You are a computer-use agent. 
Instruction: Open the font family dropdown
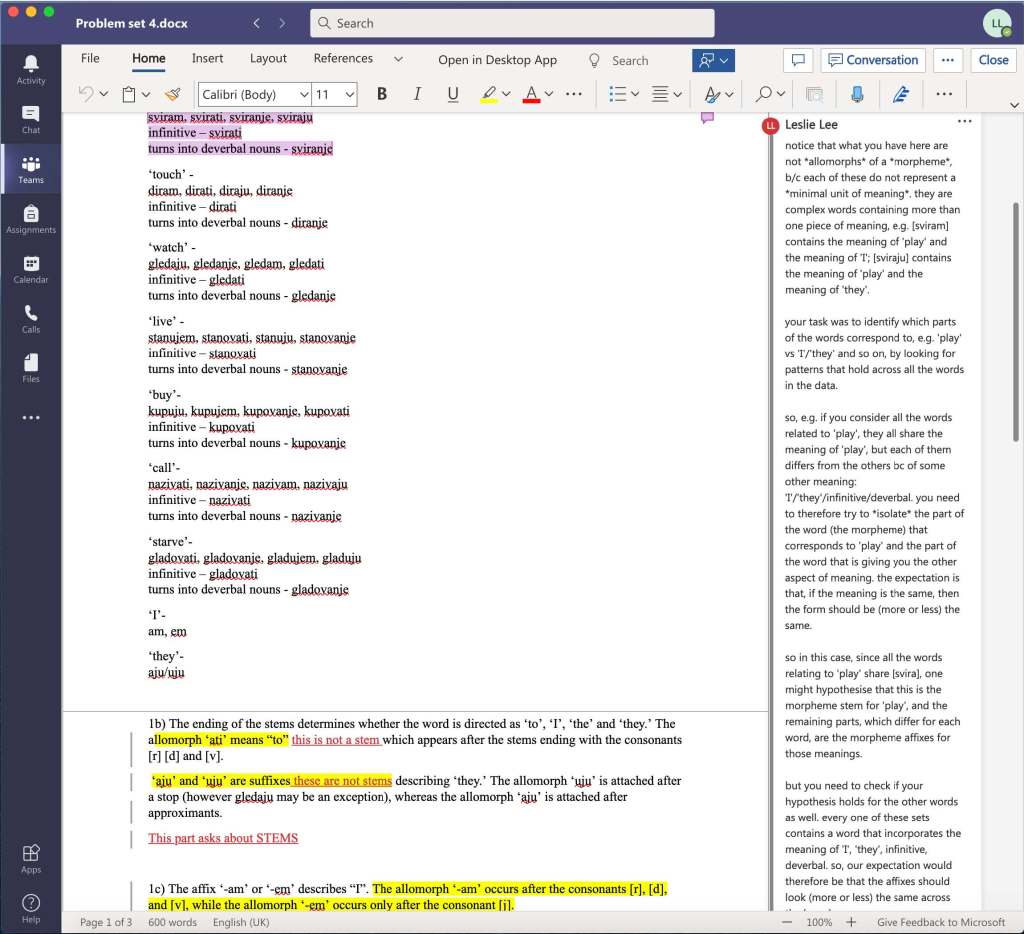click(305, 93)
